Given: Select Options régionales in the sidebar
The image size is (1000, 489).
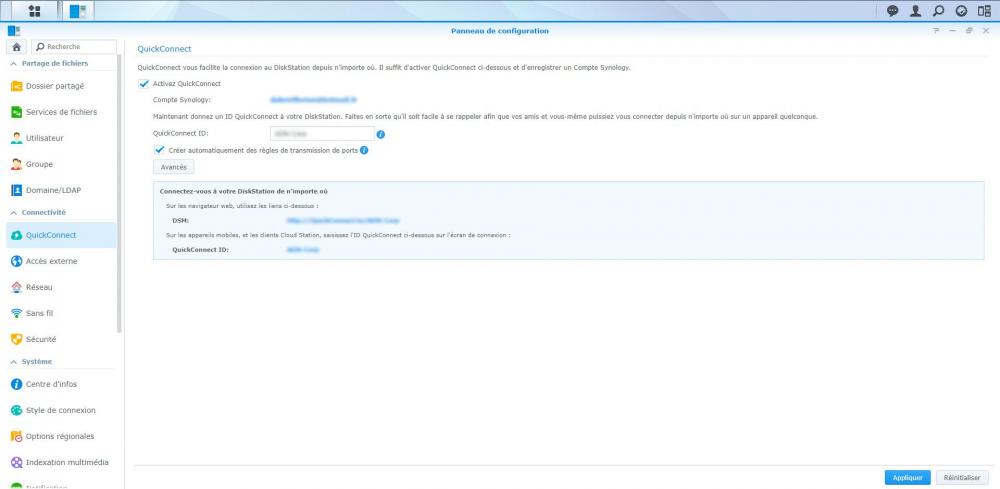Looking at the screenshot, I should (x=61, y=437).
